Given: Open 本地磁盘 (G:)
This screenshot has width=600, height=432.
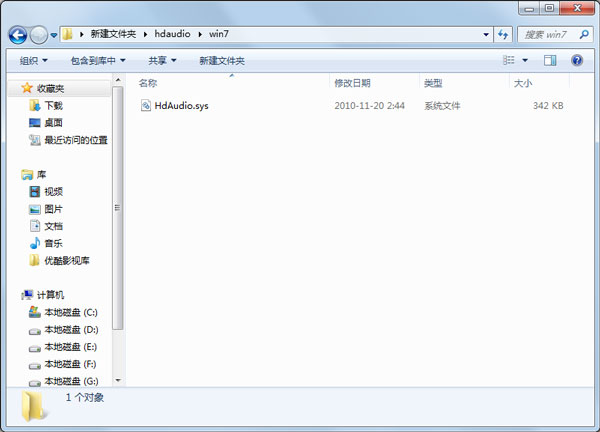Looking at the screenshot, I should click(71, 381).
